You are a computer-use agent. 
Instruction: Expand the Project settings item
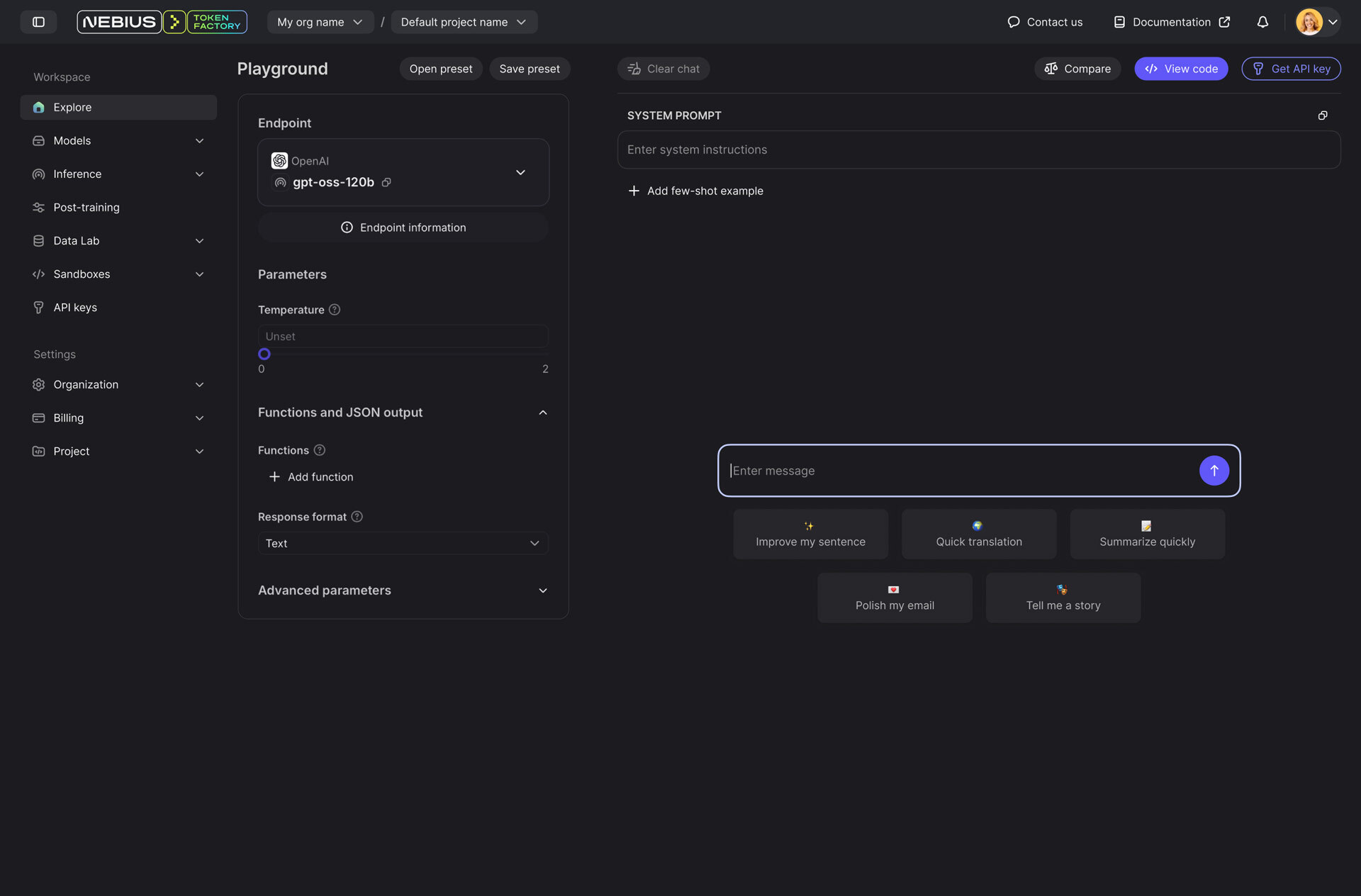(x=118, y=451)
